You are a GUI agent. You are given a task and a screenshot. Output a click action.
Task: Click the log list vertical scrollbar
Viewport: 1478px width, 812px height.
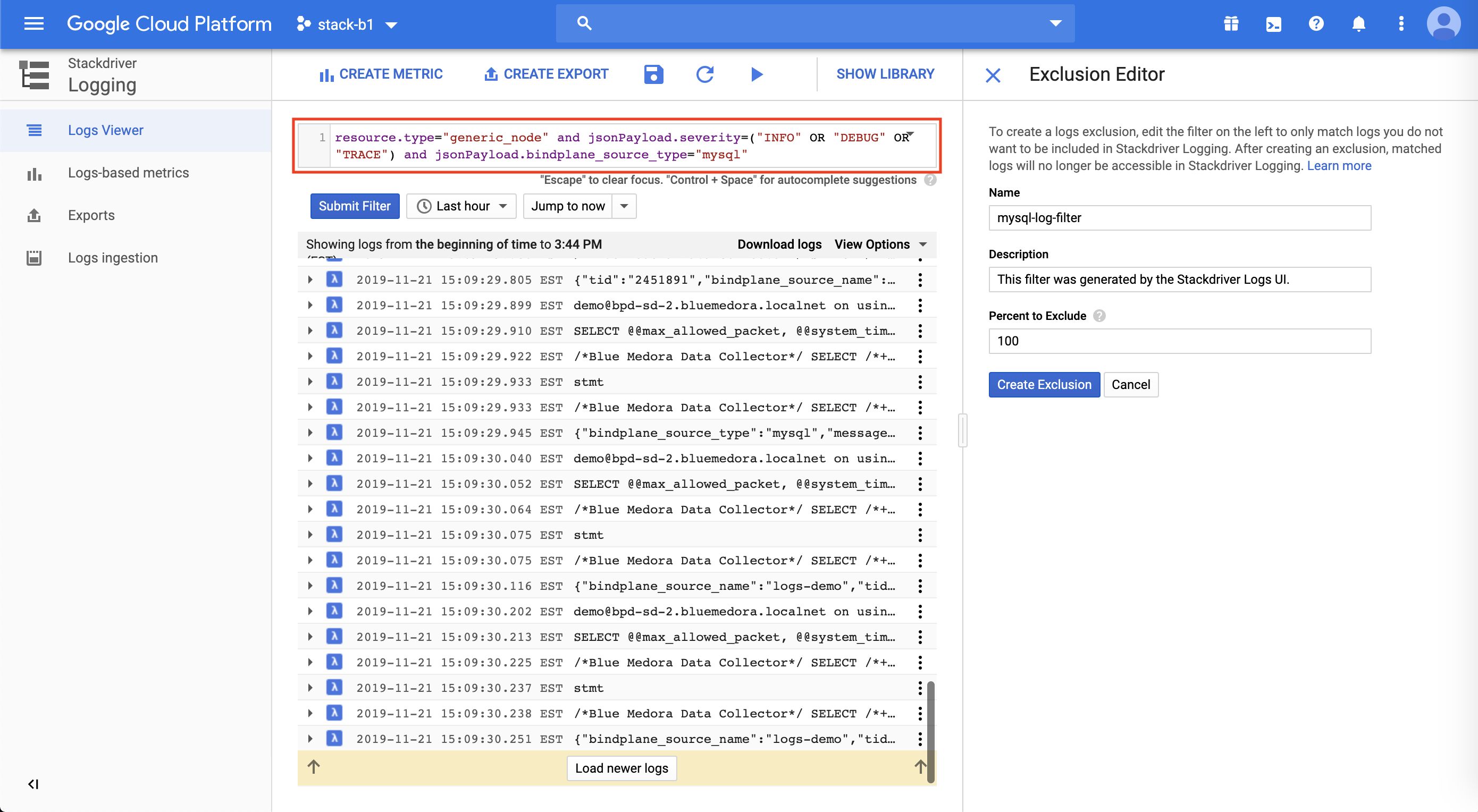[930, 731]
